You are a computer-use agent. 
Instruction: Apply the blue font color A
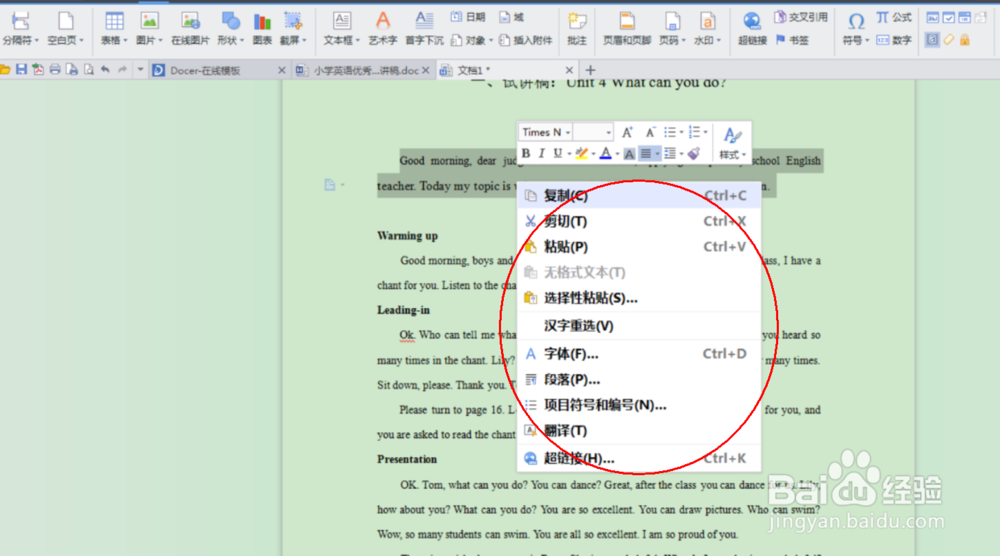pos(606,153)
